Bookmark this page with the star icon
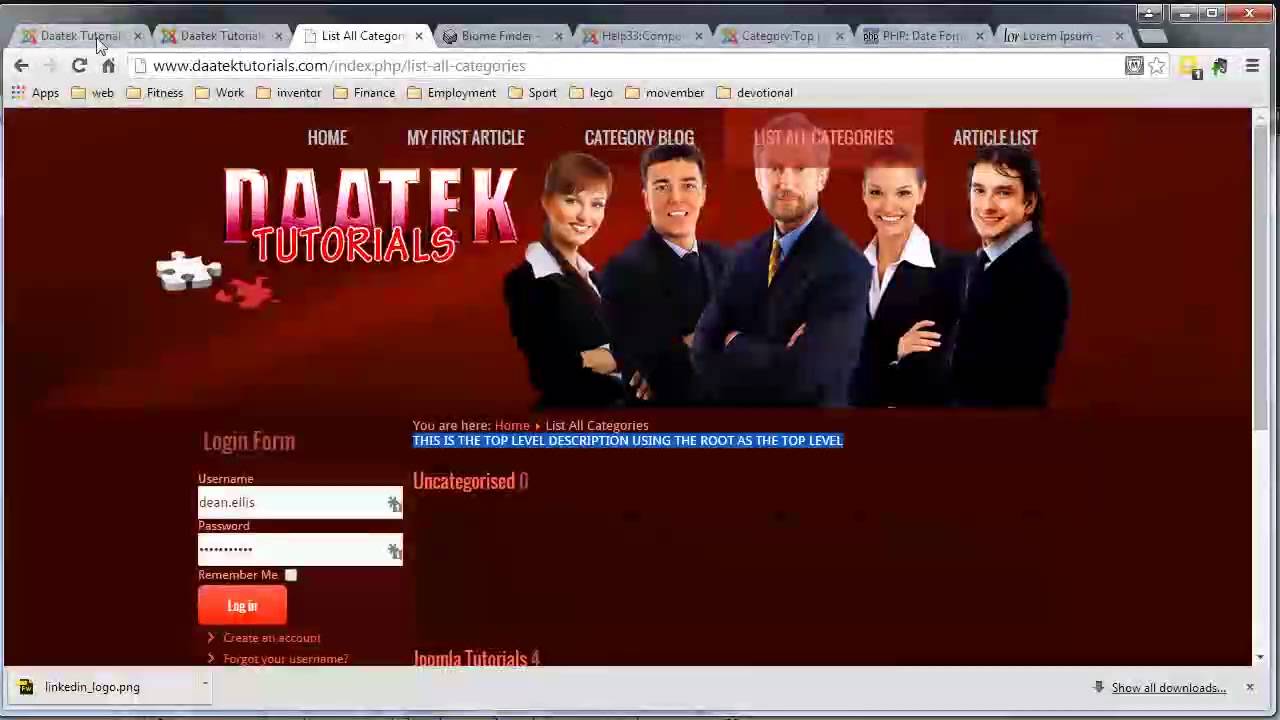The image size is (1280, 720). point(1157,66)
